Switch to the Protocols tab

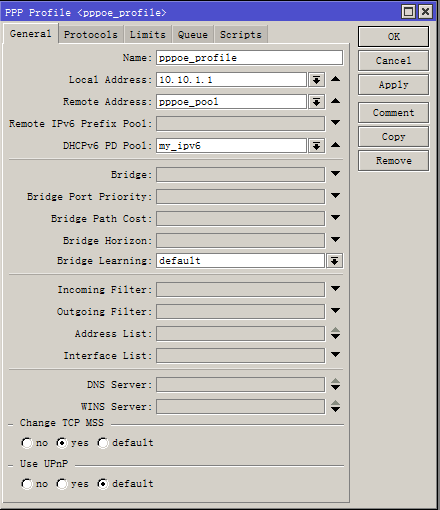coord(91,34)
